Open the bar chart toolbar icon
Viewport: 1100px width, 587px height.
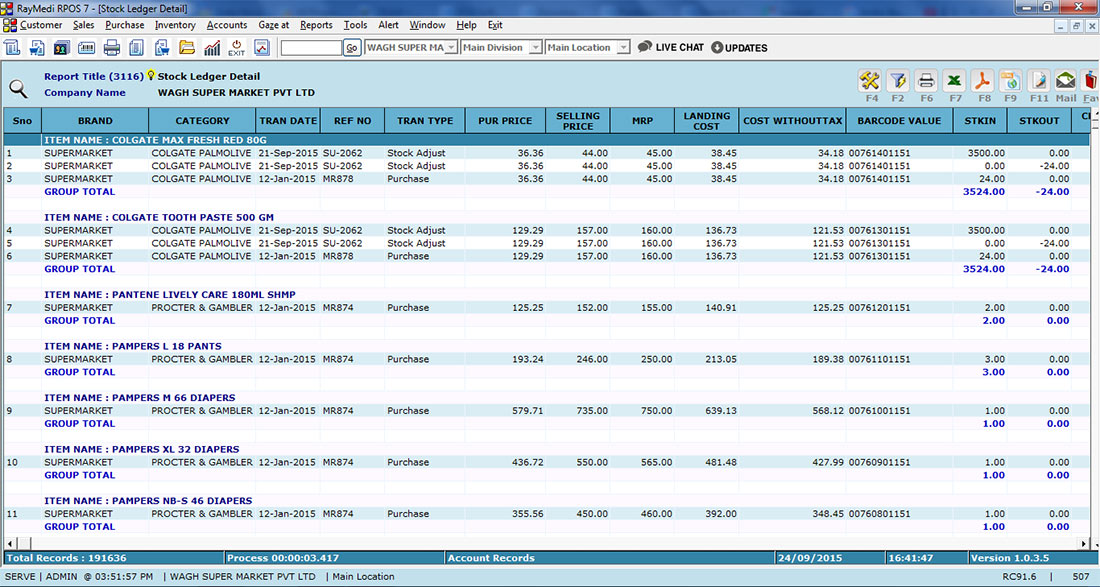click(212, 47)
